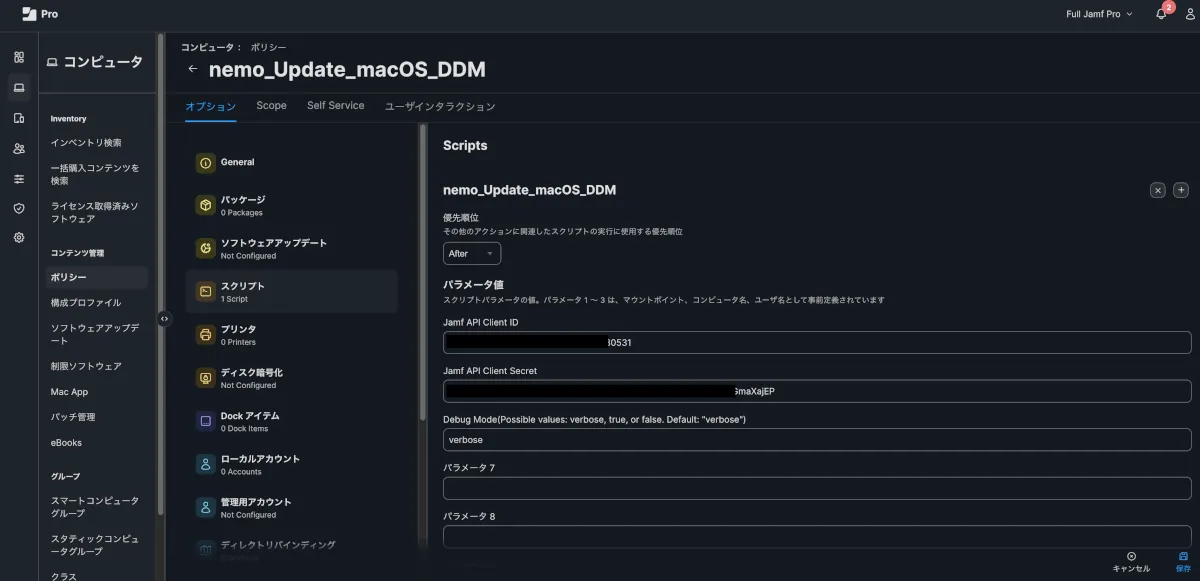
Task: Switch to the ユーザインタラクション tab
Action: (x=440, y=106)
